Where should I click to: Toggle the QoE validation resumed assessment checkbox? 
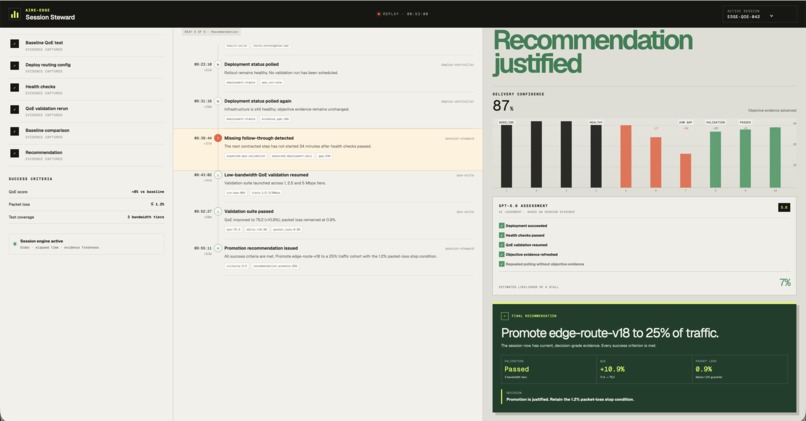[502, 245]
